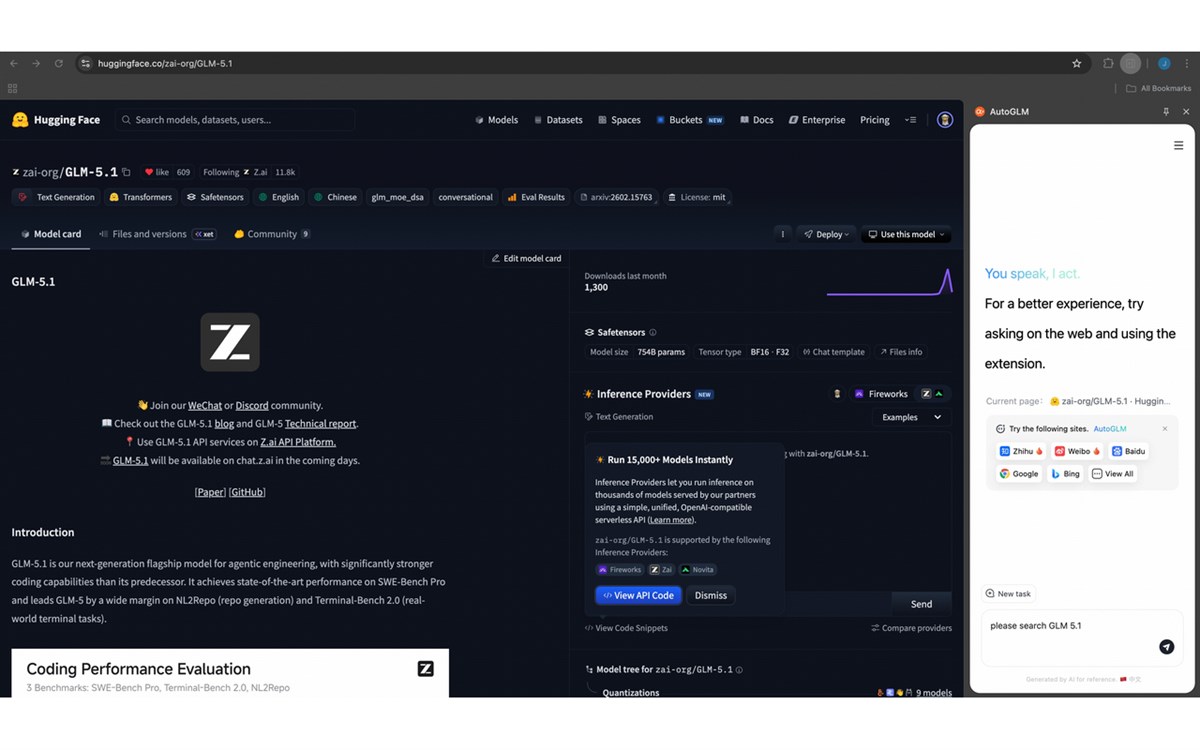The height and width of the screenshot is (750, 1200).
Task: Switch to the Model card tab
Action: 51,234
